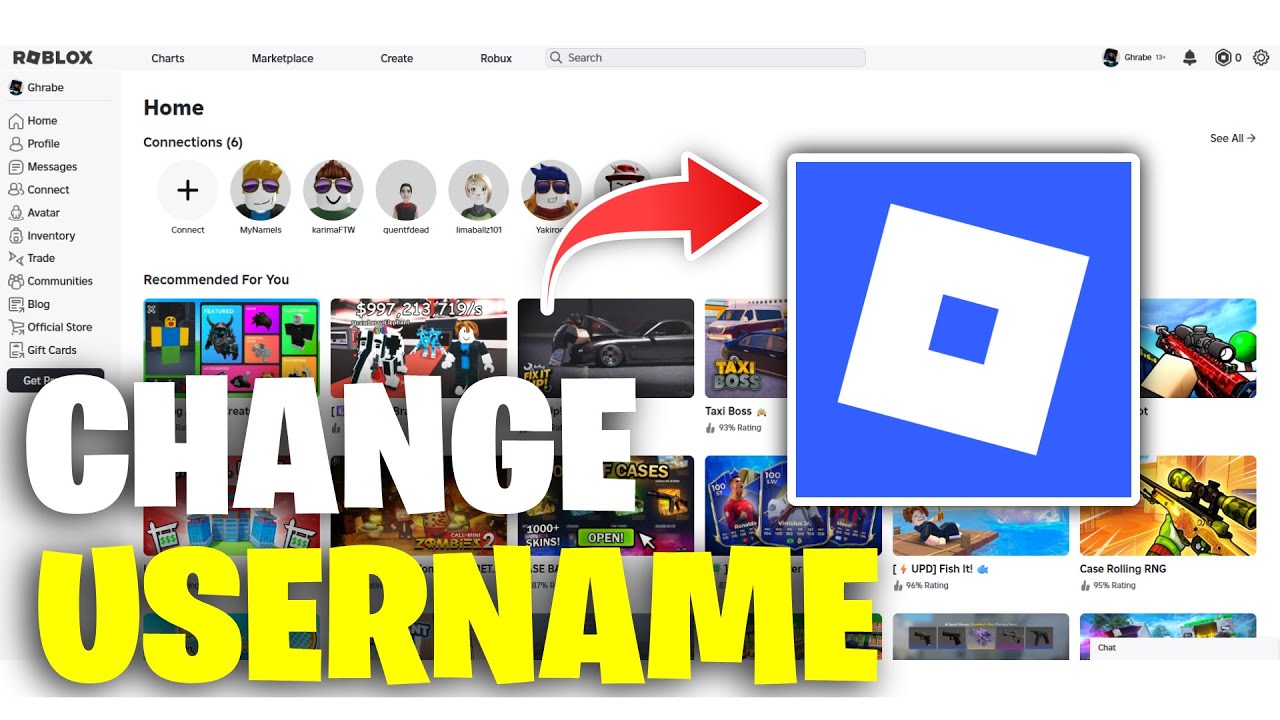Open Profile from the sidebar
This screenshot has width=1280, height=720.
click(34, 144)
